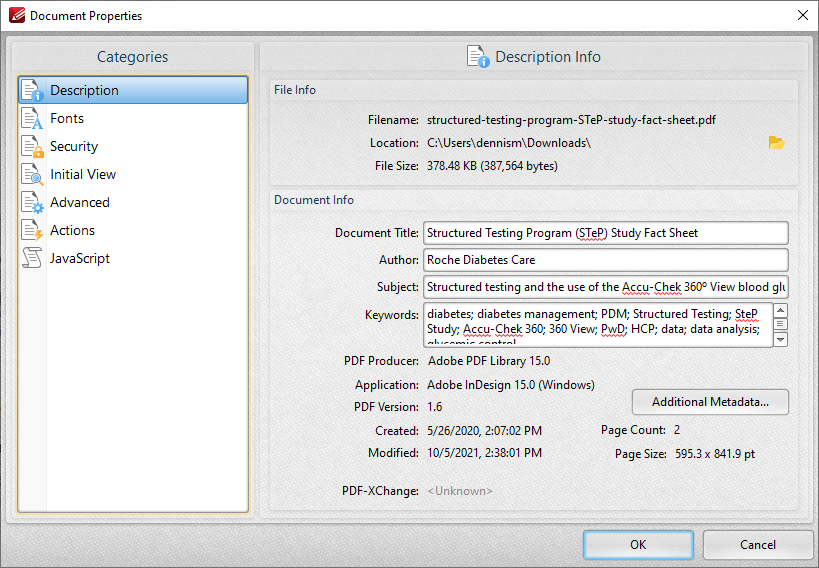Viewport: 819px width, 568px height.
Task: Click the Fonts category icon
Action: click(32, 118)
